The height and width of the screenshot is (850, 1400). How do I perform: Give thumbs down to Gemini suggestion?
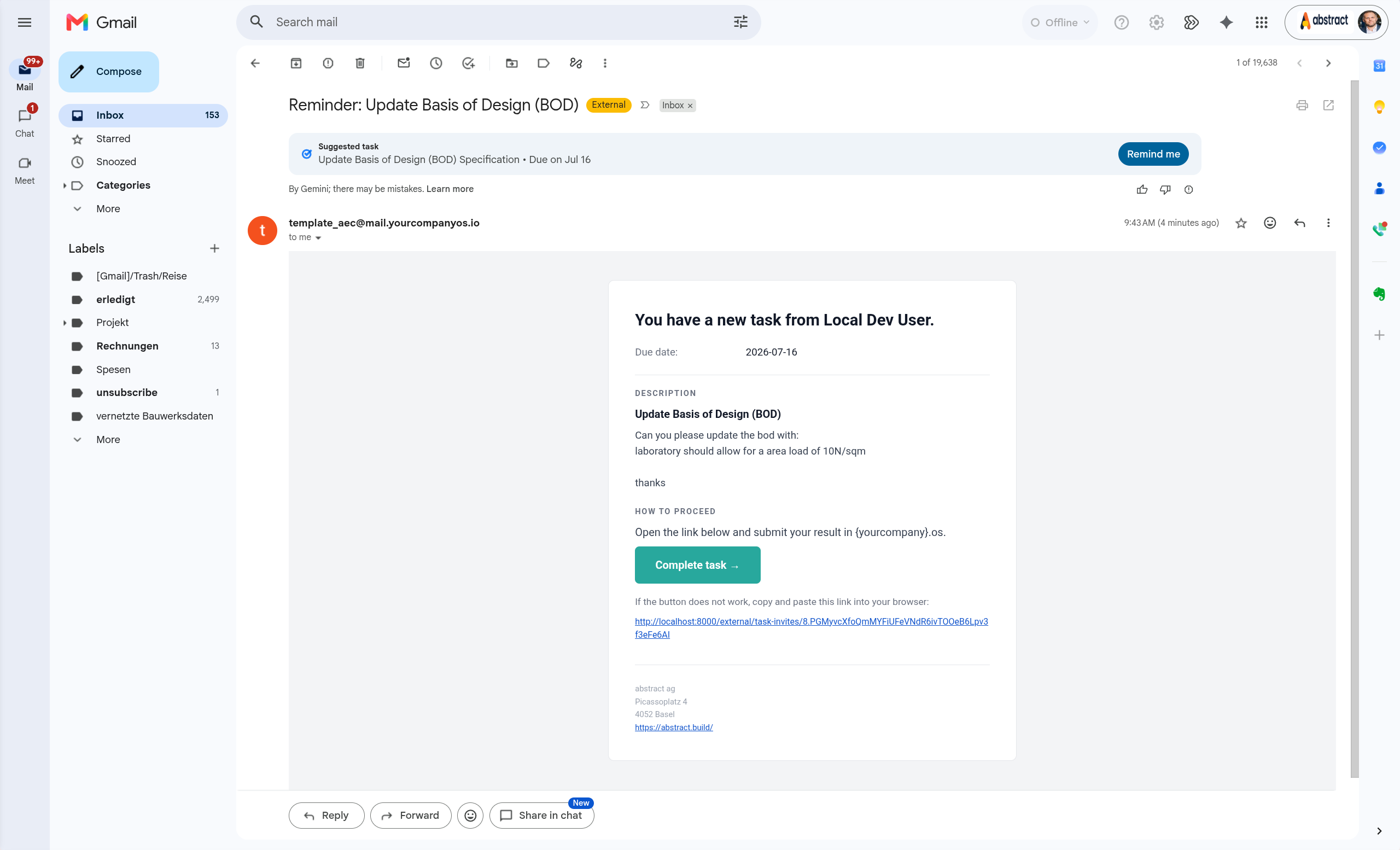coord(1165,189)
